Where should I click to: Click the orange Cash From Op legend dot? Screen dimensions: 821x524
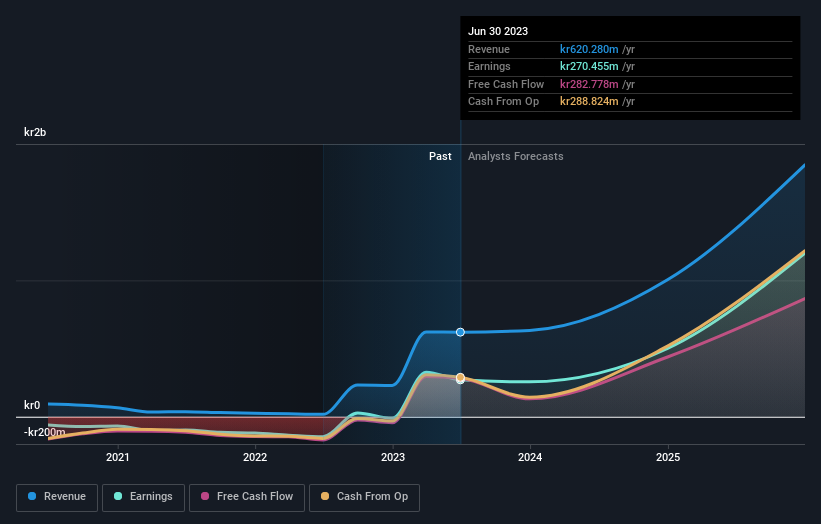coord(325,496)
